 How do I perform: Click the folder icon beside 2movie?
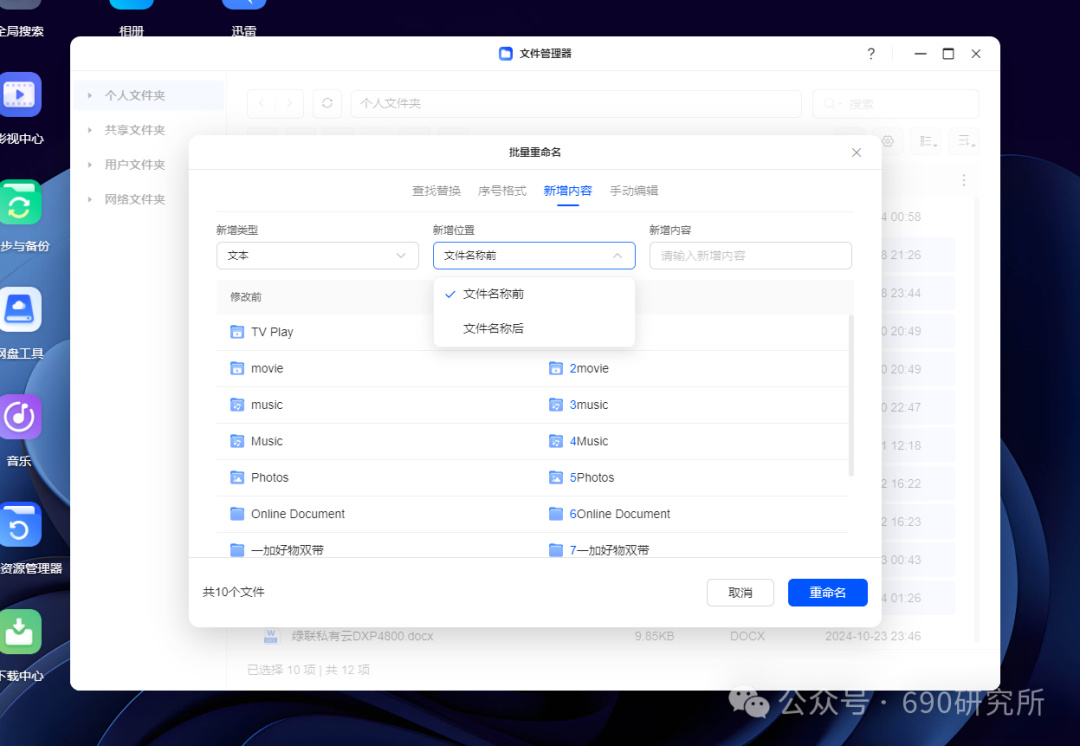tap(556, 369)
